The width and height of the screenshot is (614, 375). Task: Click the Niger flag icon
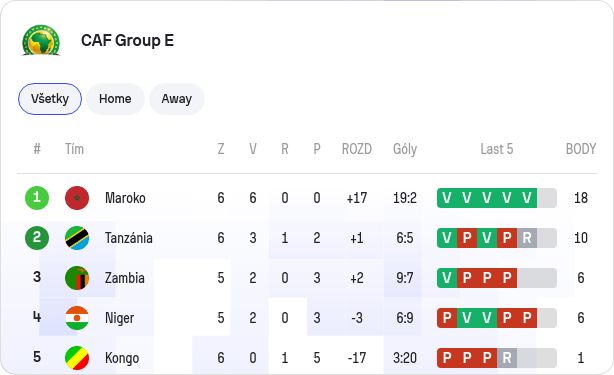coord(77,318)
